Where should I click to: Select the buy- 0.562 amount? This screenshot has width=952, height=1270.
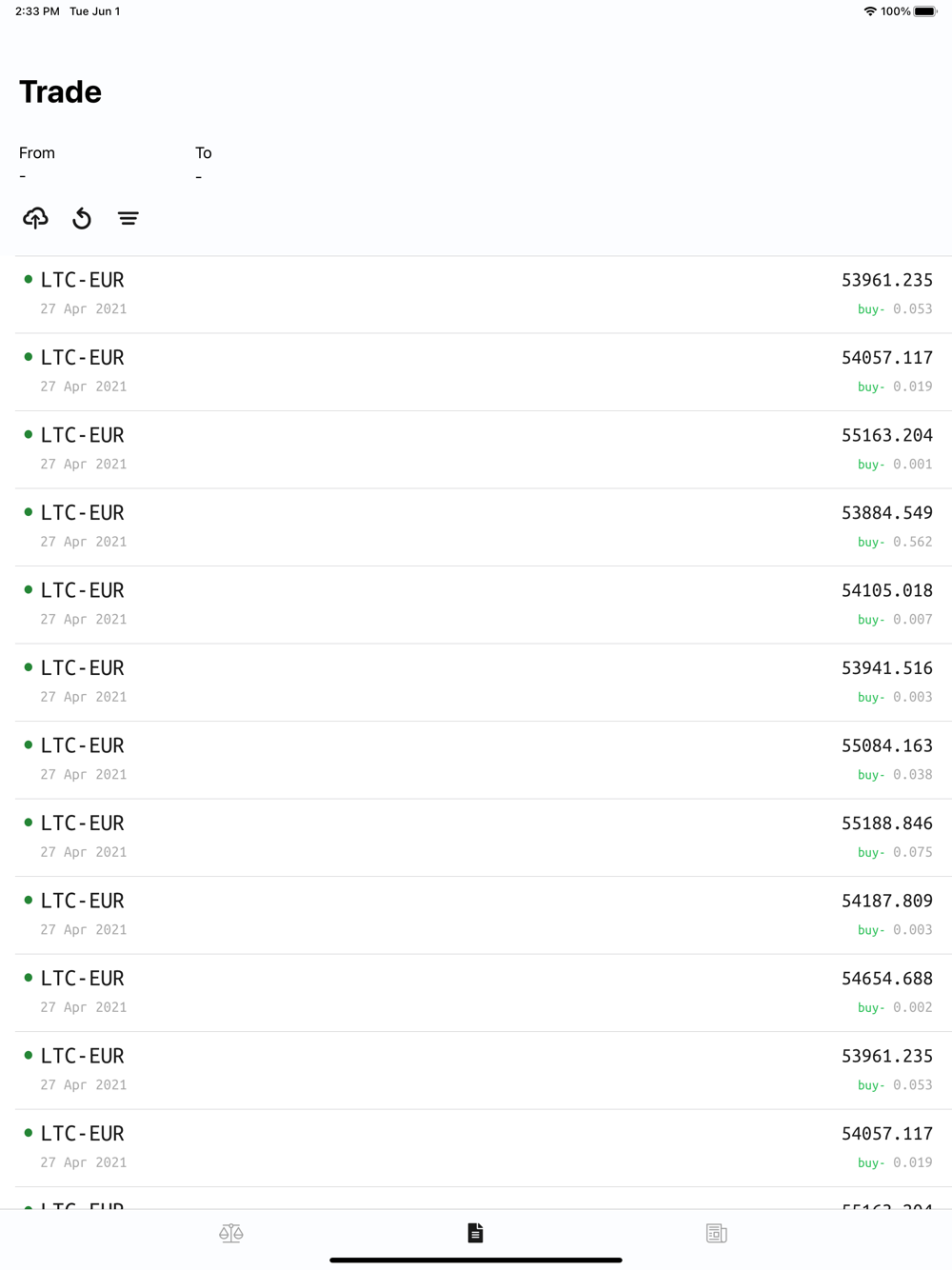895,542
